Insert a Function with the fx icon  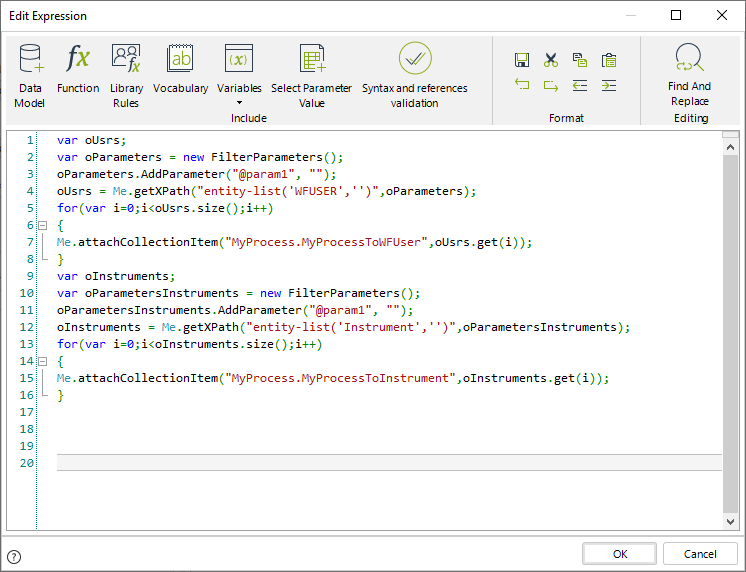pos(78,68)
